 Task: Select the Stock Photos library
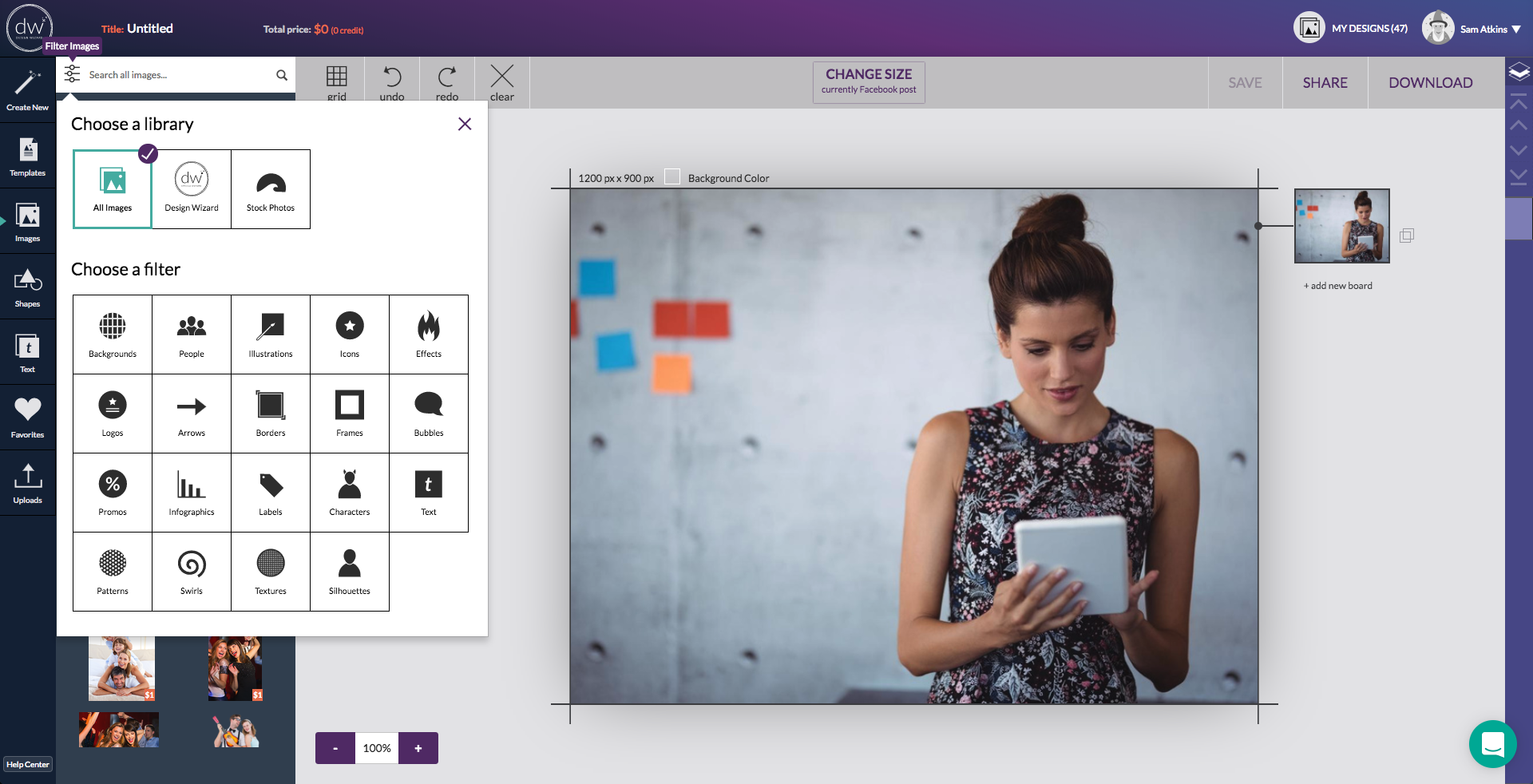271,189
